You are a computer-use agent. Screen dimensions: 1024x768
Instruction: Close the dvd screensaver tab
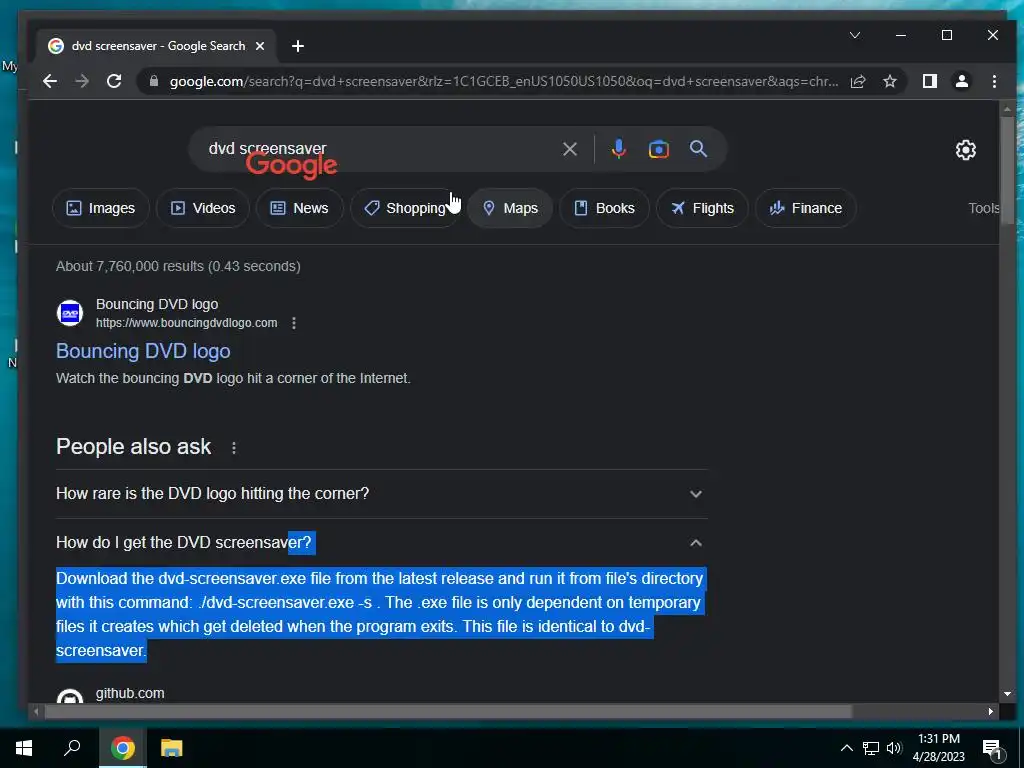point(260,46)
